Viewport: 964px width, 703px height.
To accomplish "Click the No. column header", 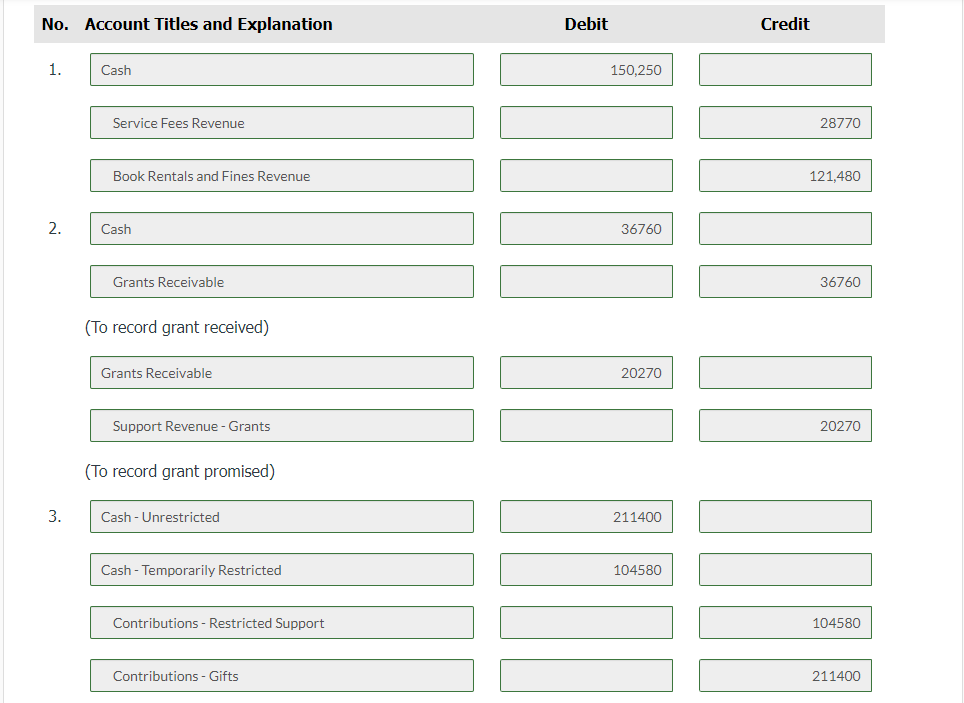I will click(55, 24).
